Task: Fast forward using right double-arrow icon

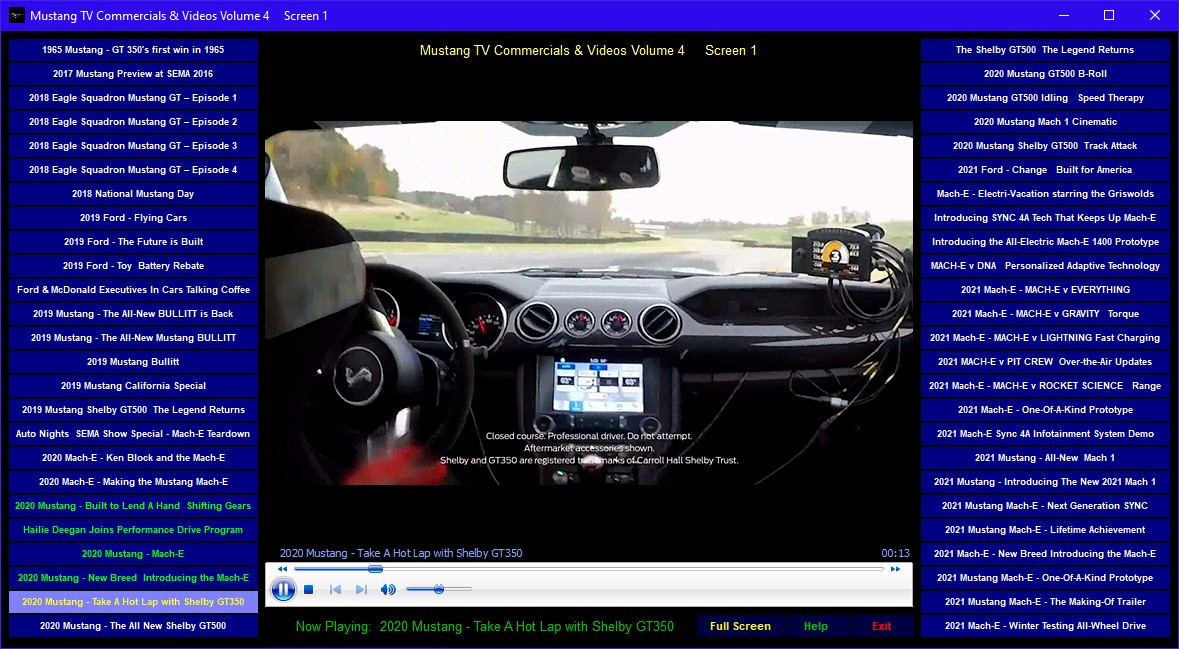Action: click(x=896, y=569)
